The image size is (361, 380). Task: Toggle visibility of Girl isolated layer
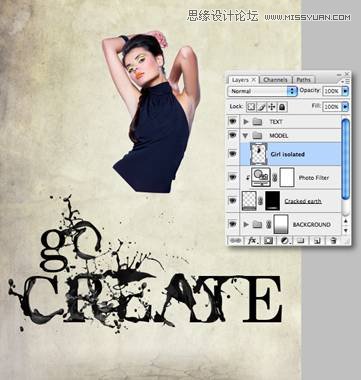232,154
